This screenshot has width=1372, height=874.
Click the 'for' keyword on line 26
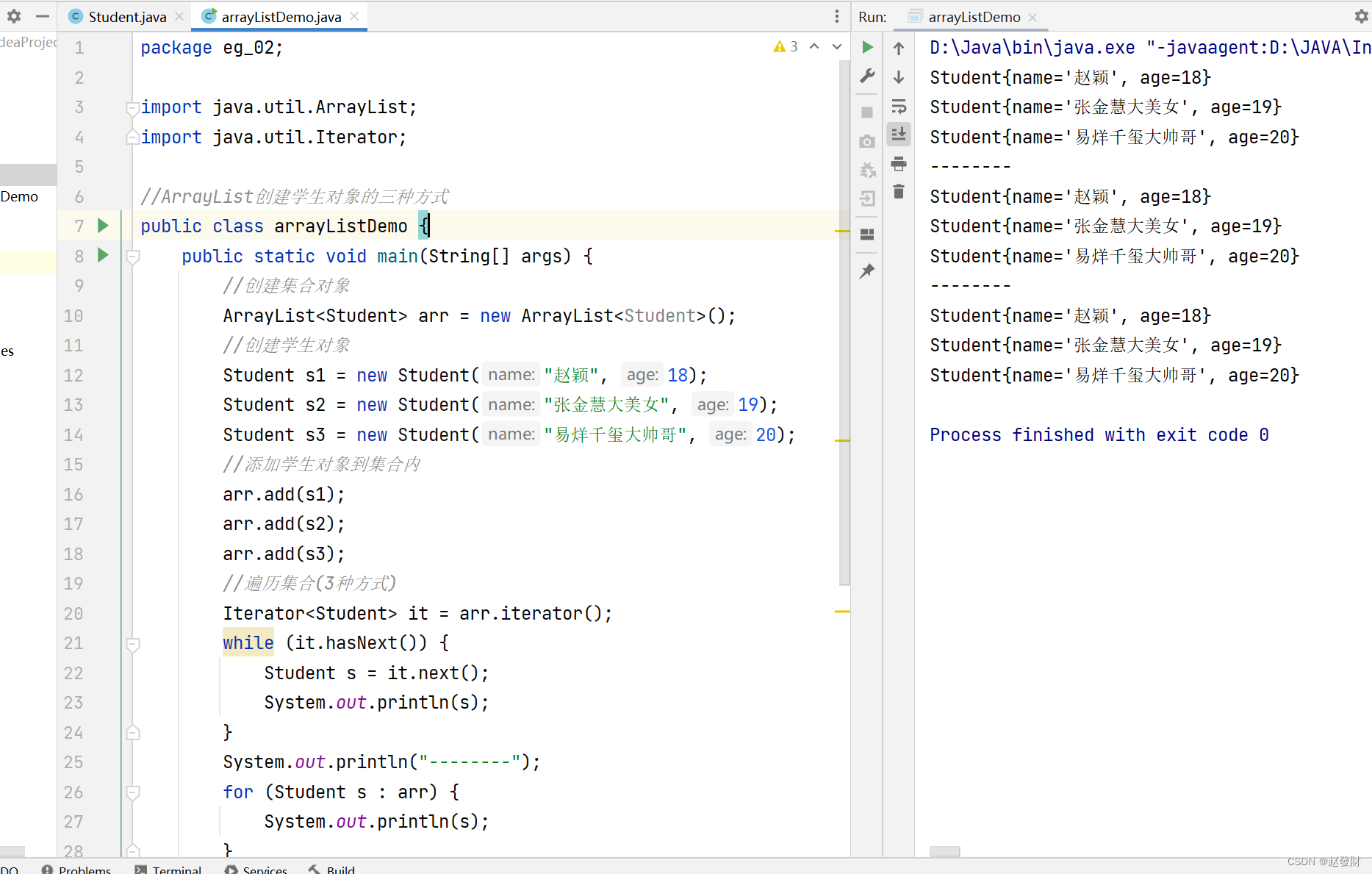pos(238,792)
